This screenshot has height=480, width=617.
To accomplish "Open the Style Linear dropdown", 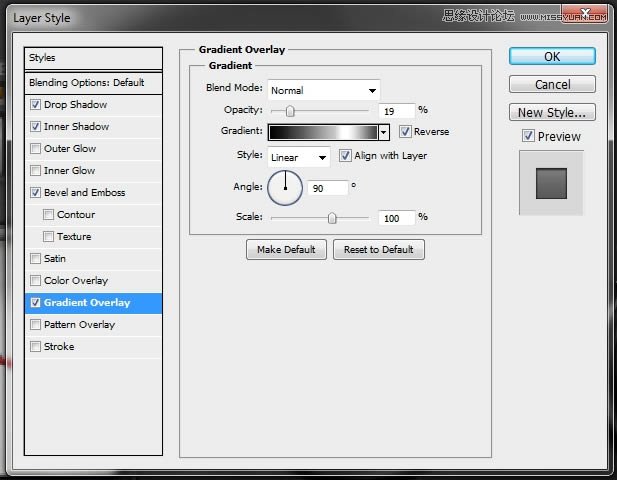I will (299, 157).
